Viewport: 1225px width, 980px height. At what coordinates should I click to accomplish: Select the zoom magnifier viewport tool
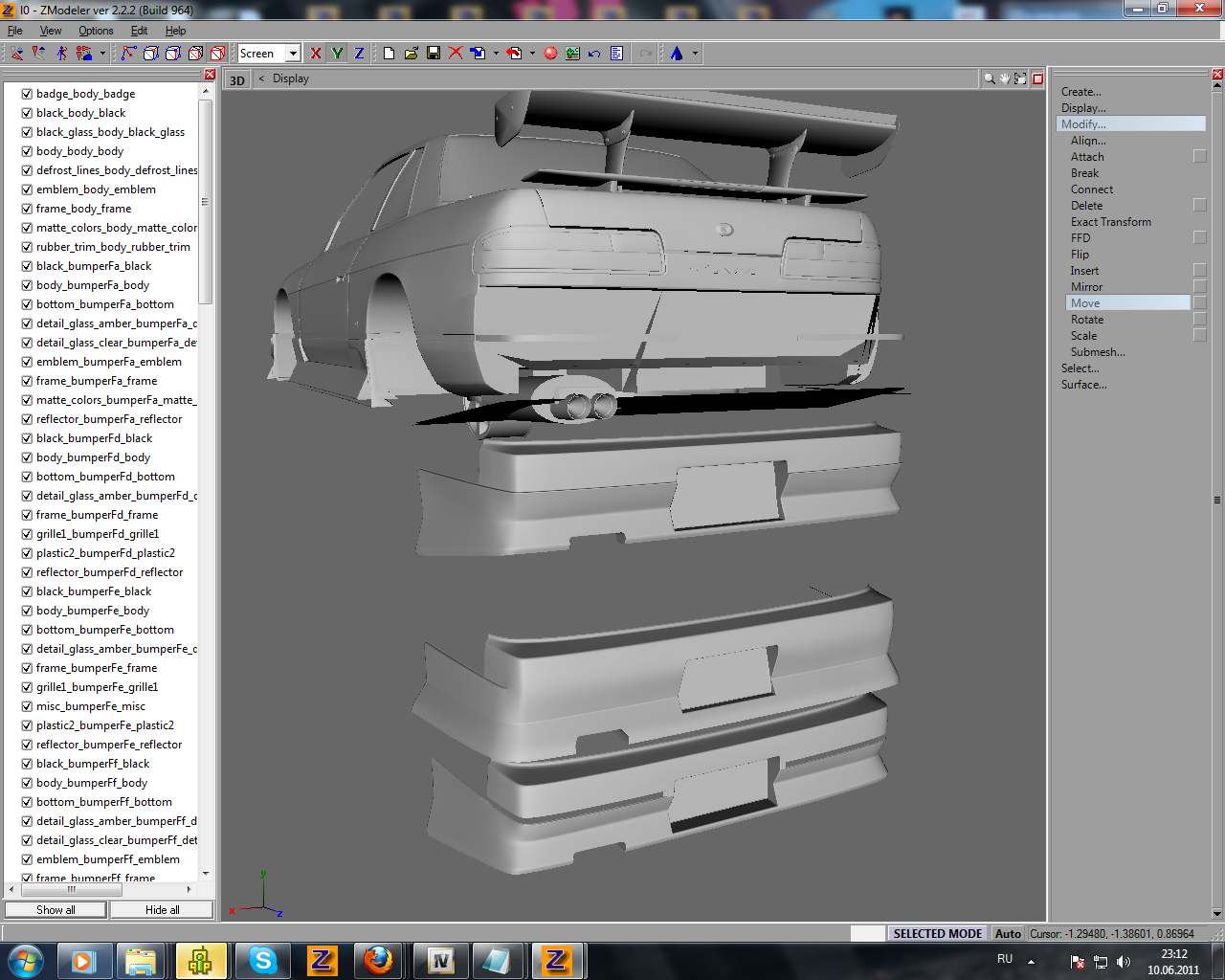(x=989, y=78)
